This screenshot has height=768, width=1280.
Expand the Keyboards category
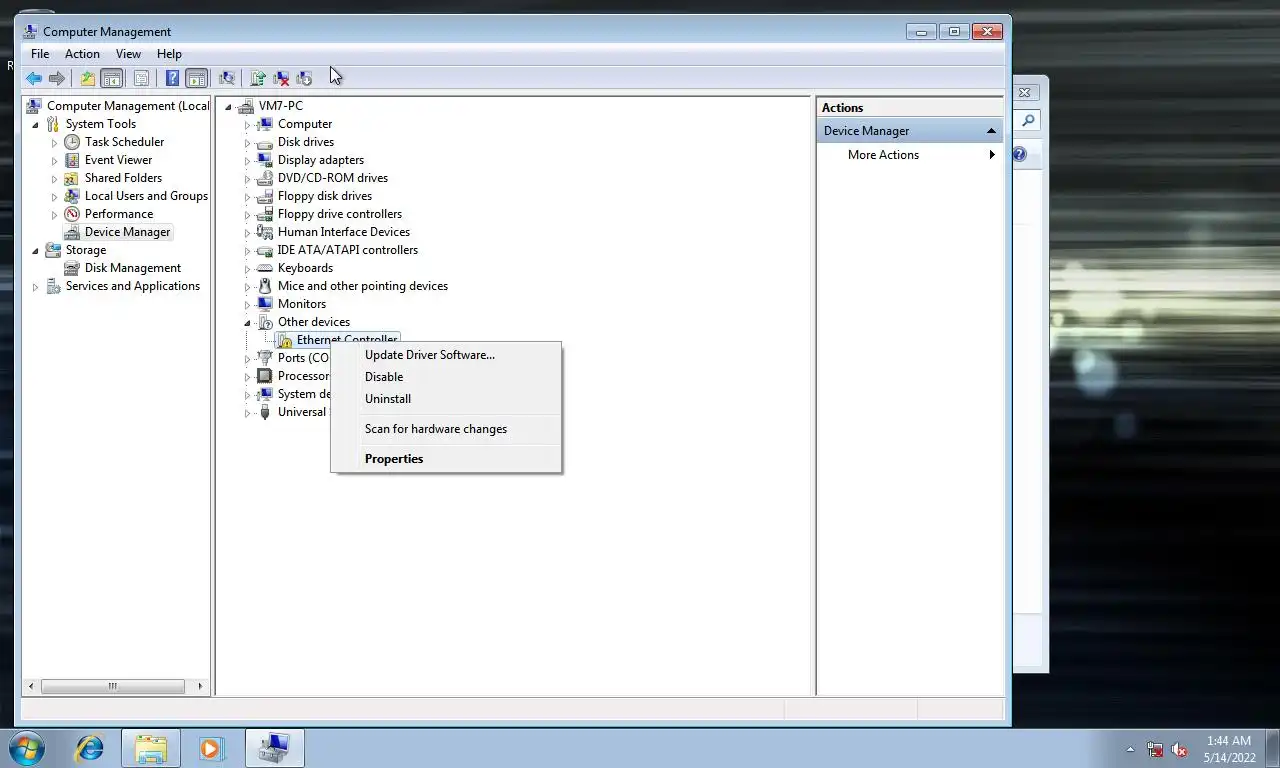click(x=248, y=268)
